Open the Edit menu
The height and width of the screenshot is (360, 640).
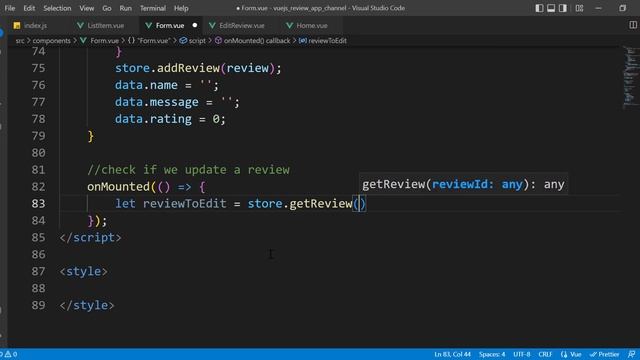29,8
